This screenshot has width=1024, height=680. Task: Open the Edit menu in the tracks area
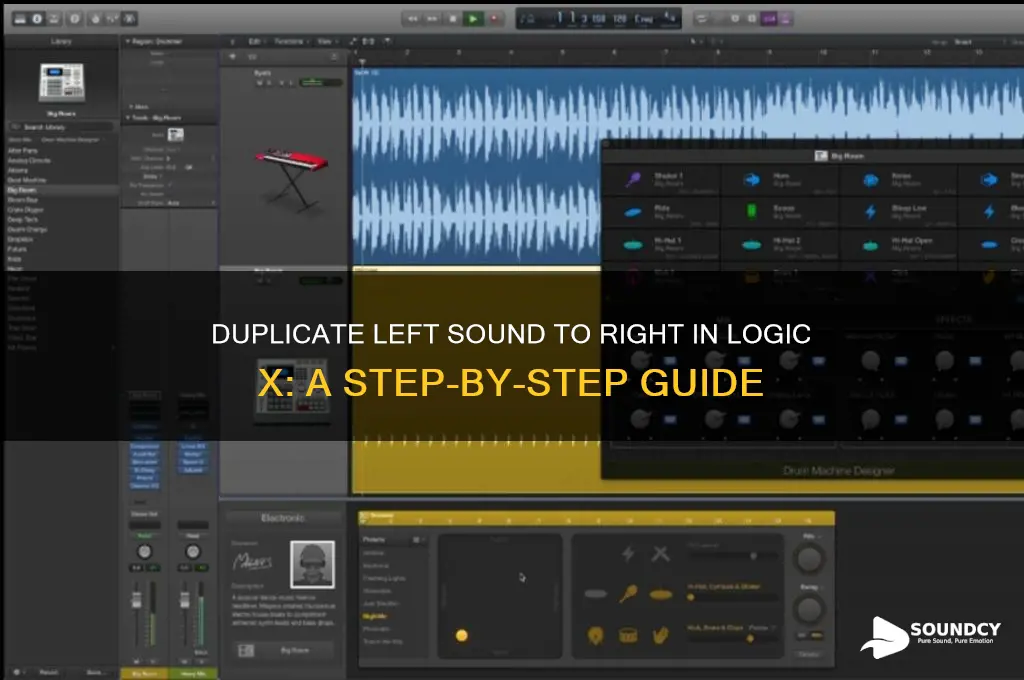point(255,41)
